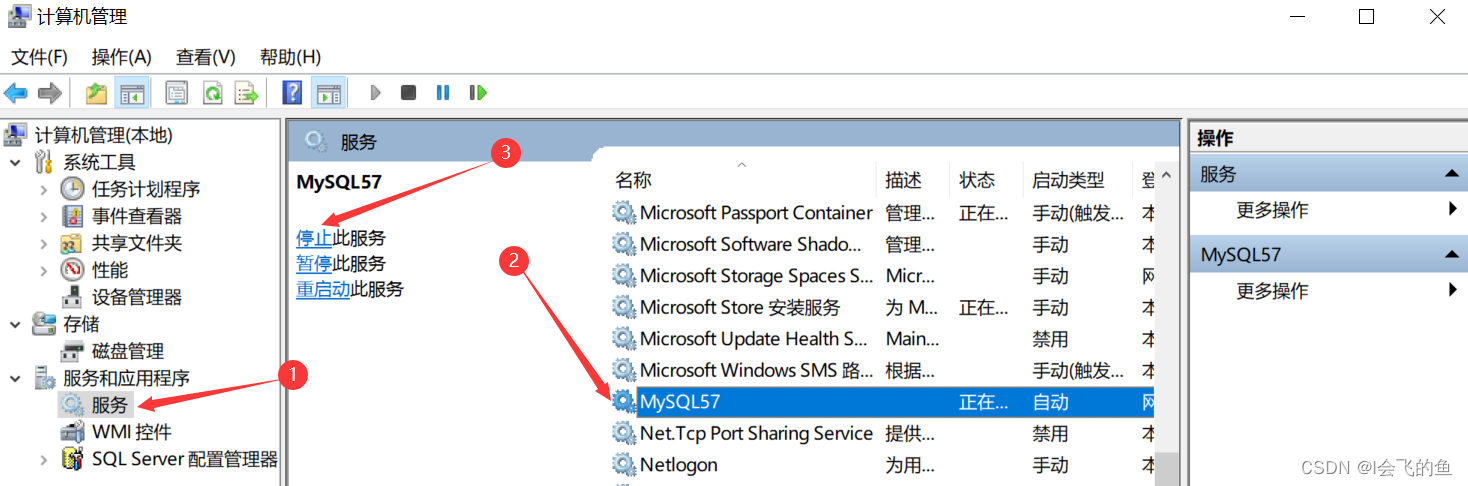Select the Microsoft Windows SMS 路... row
Image resolution: width=1468 pixels, height=486 pixels.
coord(881,370)
